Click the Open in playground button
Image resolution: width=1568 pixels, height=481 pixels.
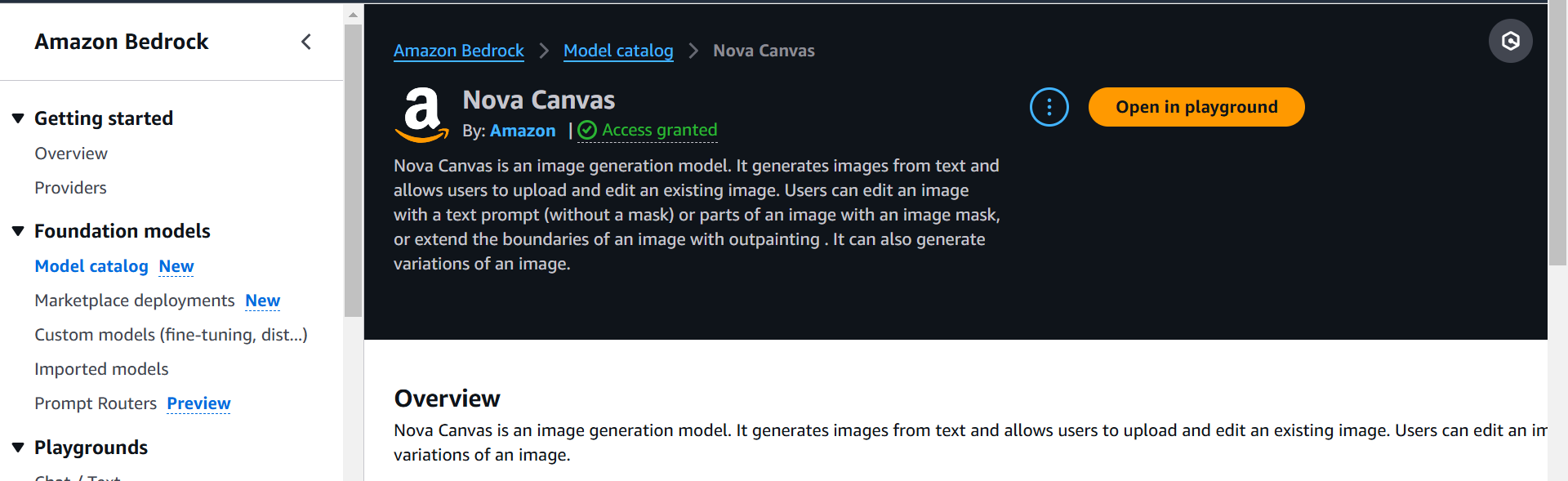[x=1196, y=107]
